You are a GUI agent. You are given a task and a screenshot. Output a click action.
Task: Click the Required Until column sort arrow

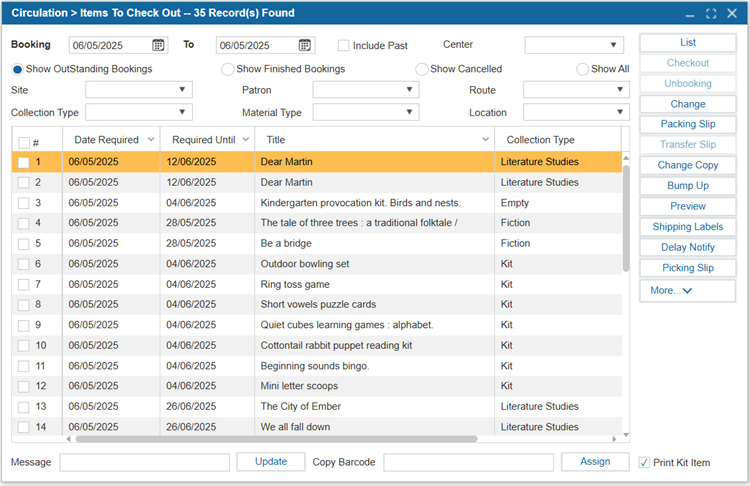(x=245, y=140)
